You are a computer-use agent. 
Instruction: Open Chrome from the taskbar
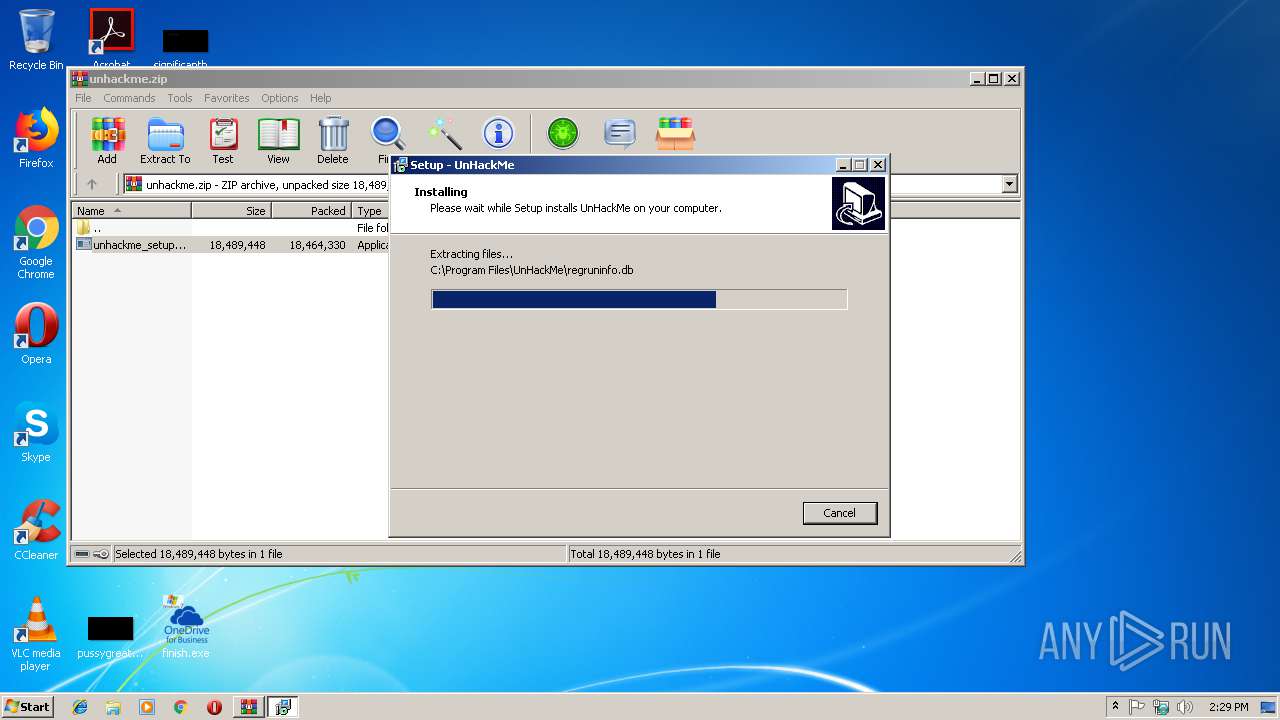coord(181,707)
